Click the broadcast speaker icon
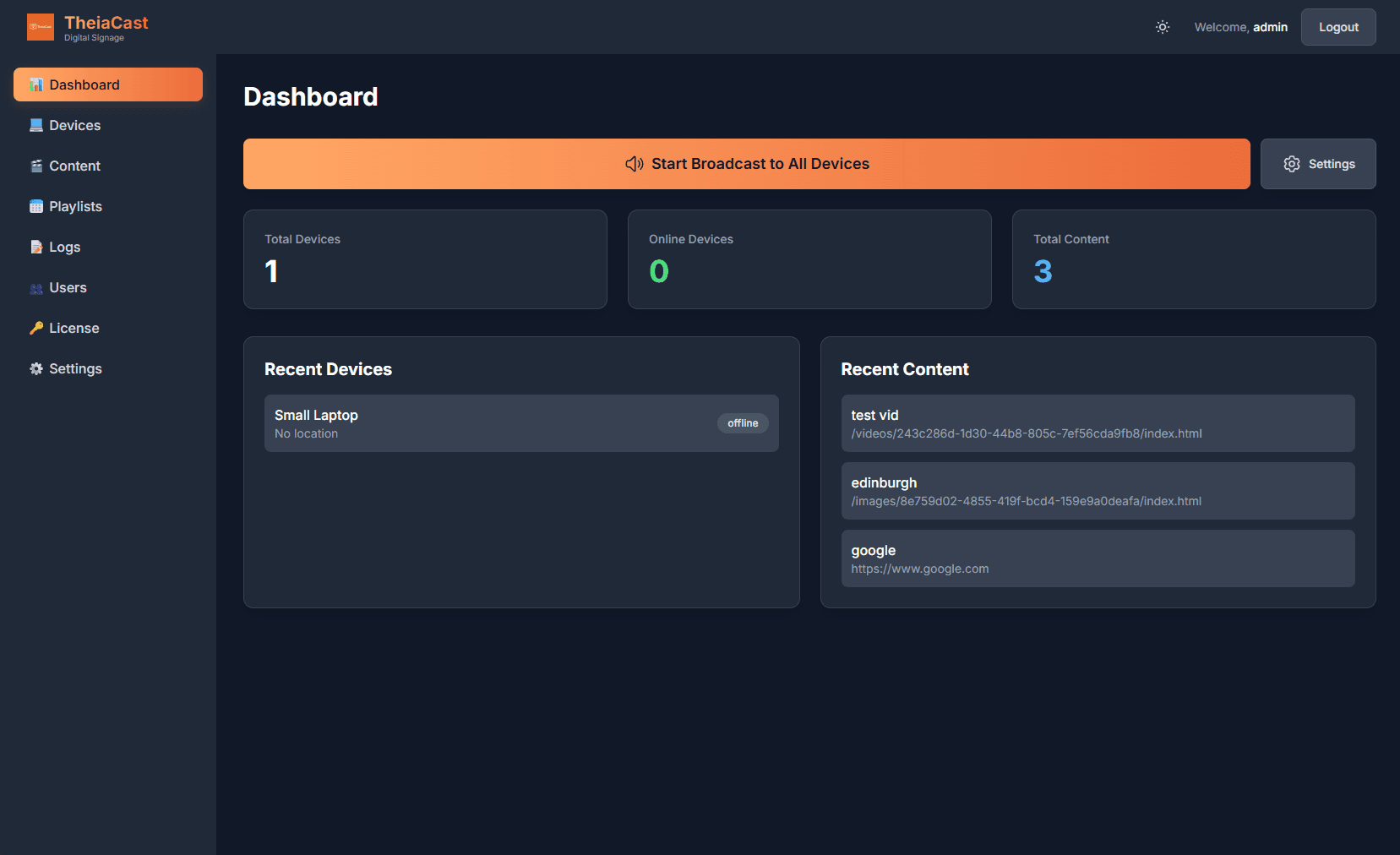Screen dimensions: 1400x855 point(634,164)
